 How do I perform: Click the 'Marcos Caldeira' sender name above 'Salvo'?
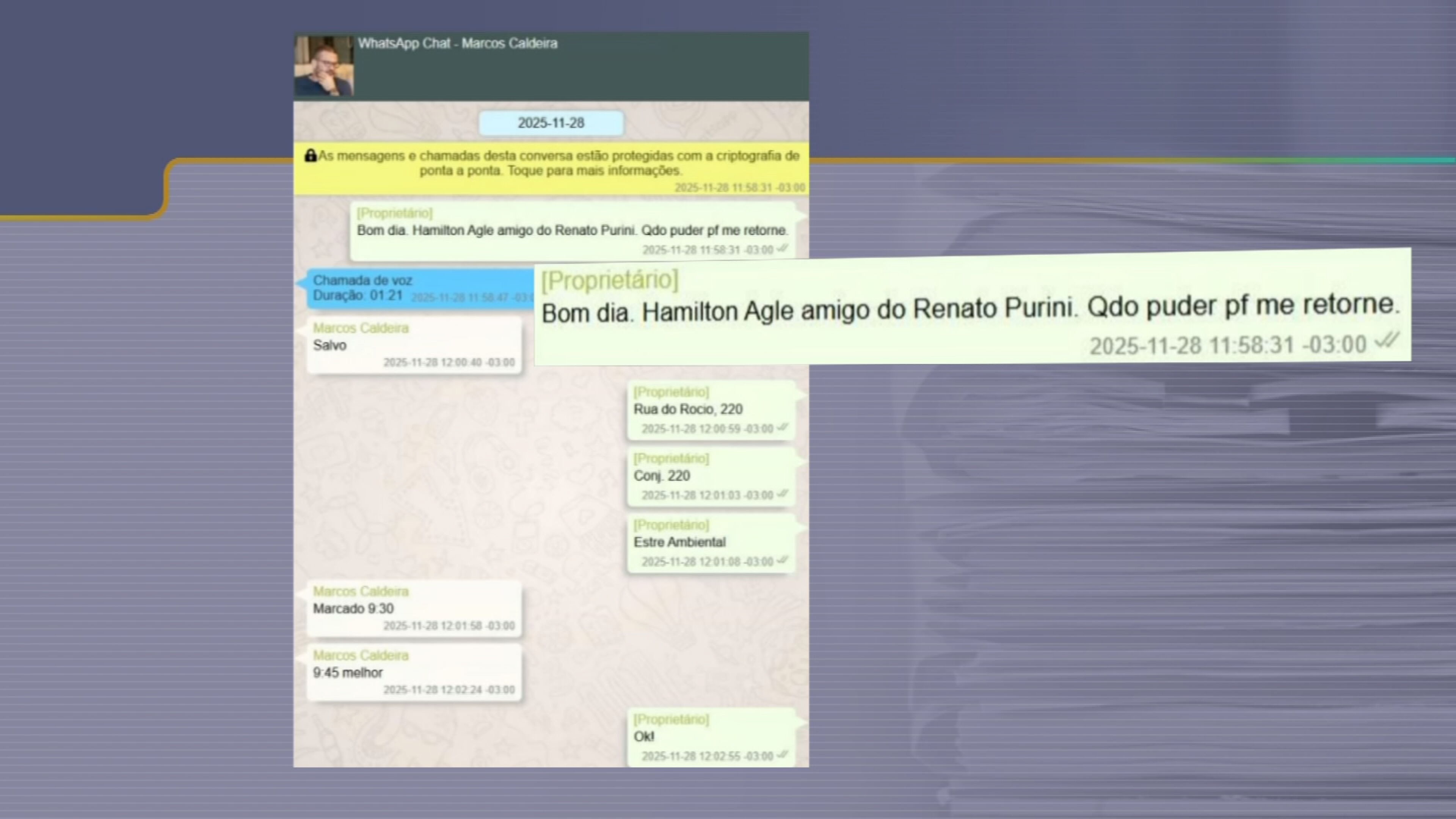click(x=361, y=328)
